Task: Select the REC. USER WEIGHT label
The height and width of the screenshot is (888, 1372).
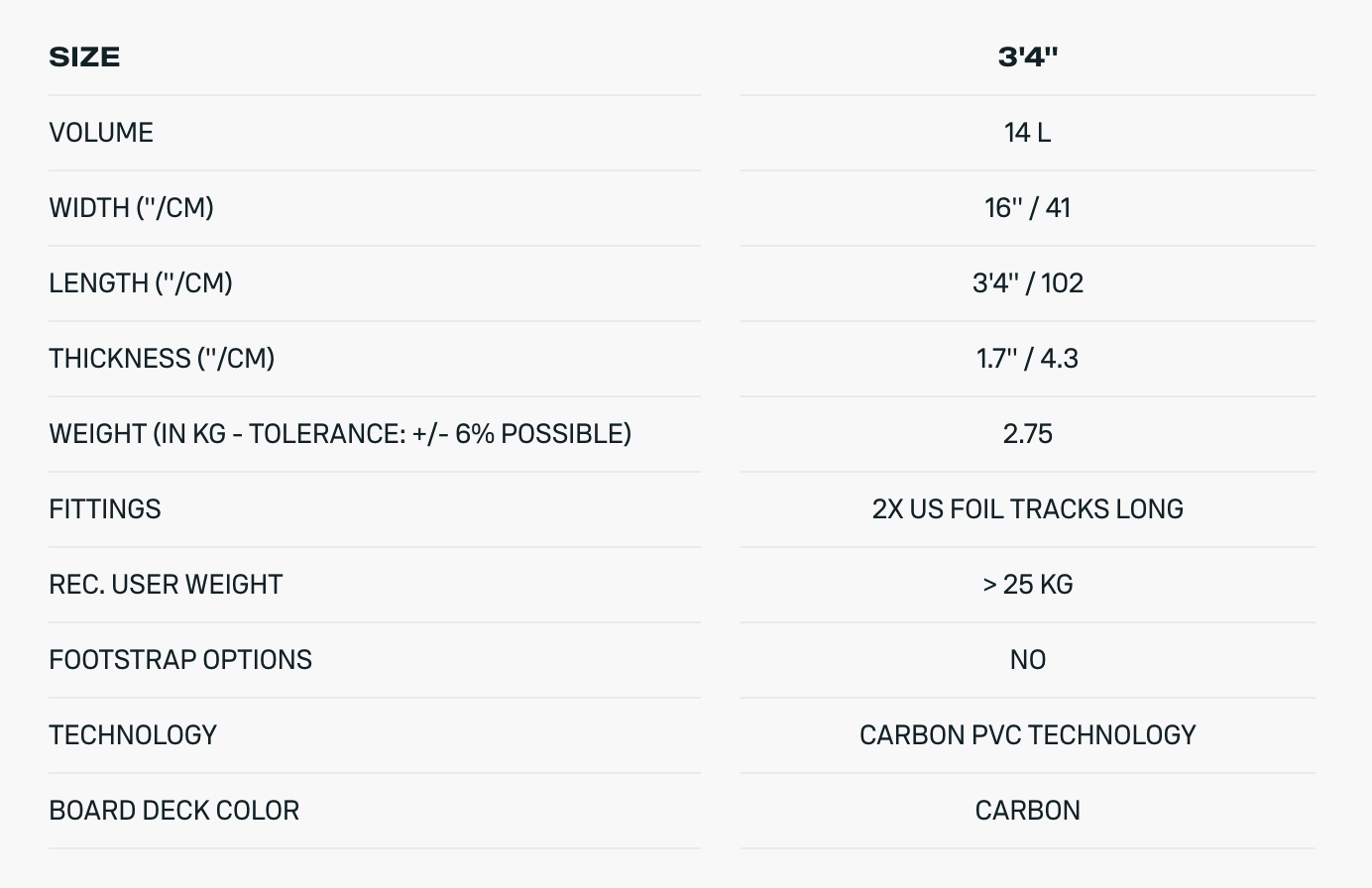Action: (x=166, y=585)
